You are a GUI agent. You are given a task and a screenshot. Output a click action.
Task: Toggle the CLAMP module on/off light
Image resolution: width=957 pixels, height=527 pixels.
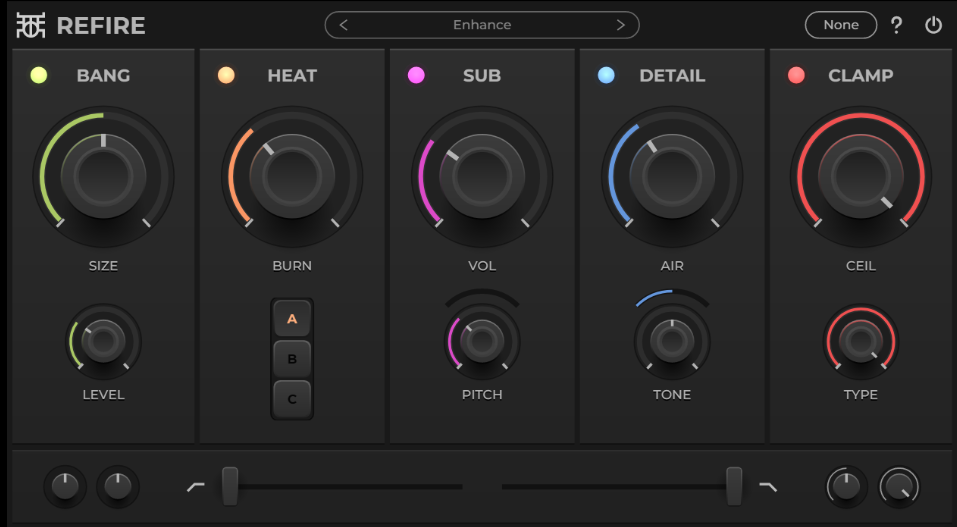point(796,75)
